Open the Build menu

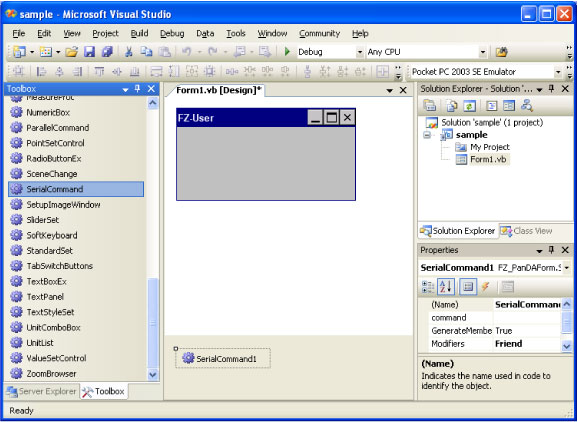(x=139, y=34)
